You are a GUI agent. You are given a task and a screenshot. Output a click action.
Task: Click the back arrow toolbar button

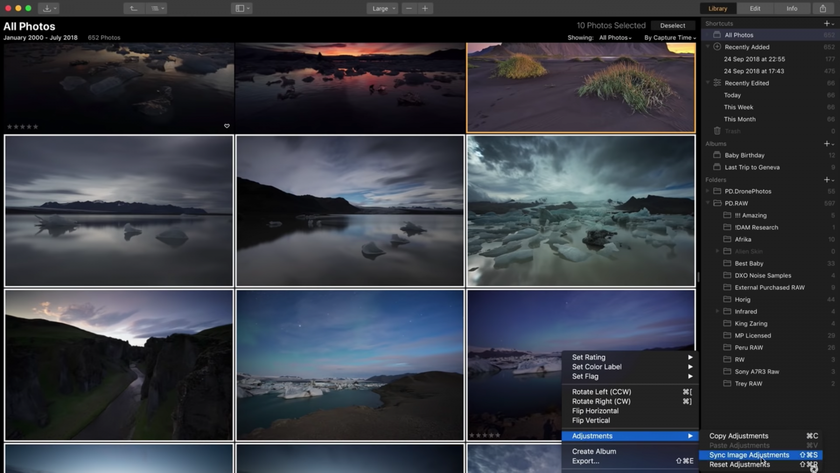click(x=133, y=8)
